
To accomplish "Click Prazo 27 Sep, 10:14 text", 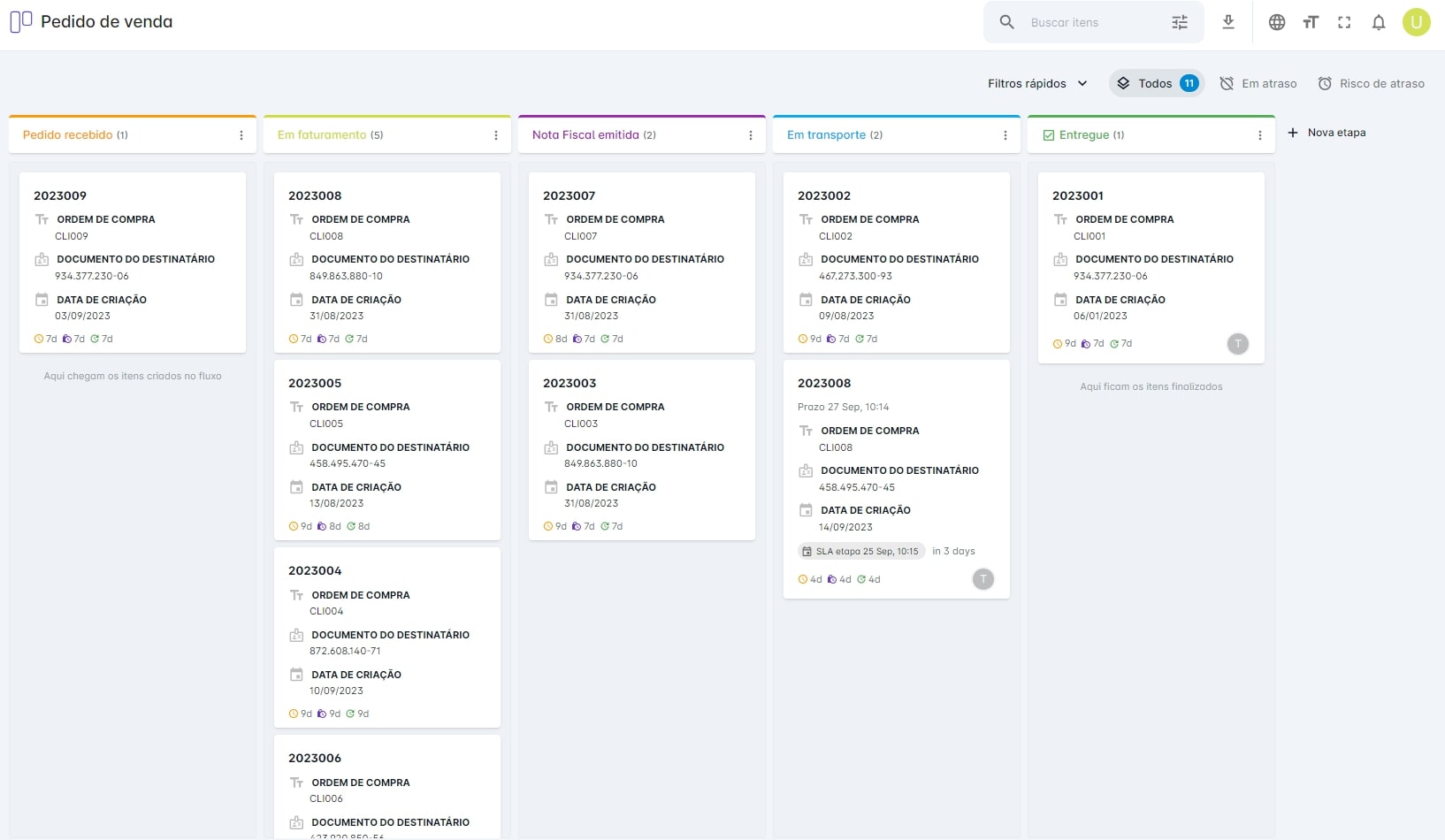I will [844, 407].
